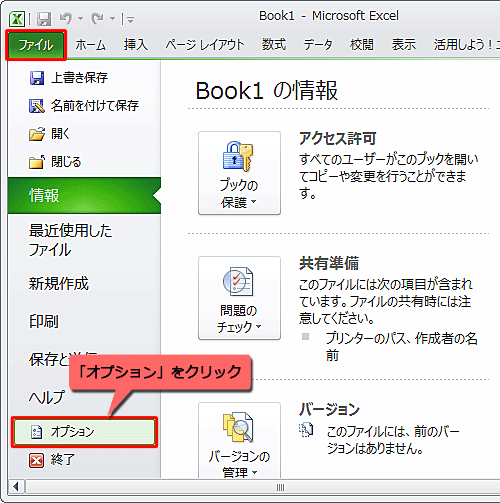The height and width of the screenshot is (503, 500).
Task: Click オプション in the File menu
Action: pos(84,432)
